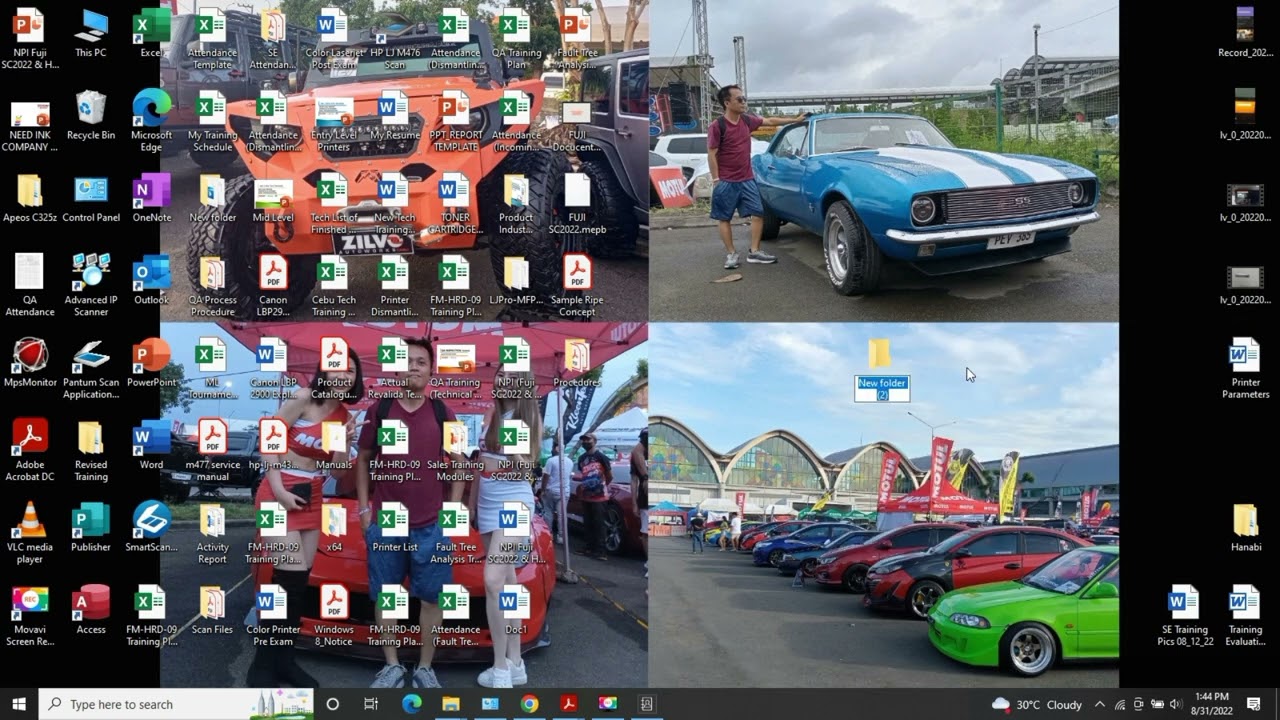
Task: Select the Microsoft Edge desktop shortcut
Action: [152, 121]
